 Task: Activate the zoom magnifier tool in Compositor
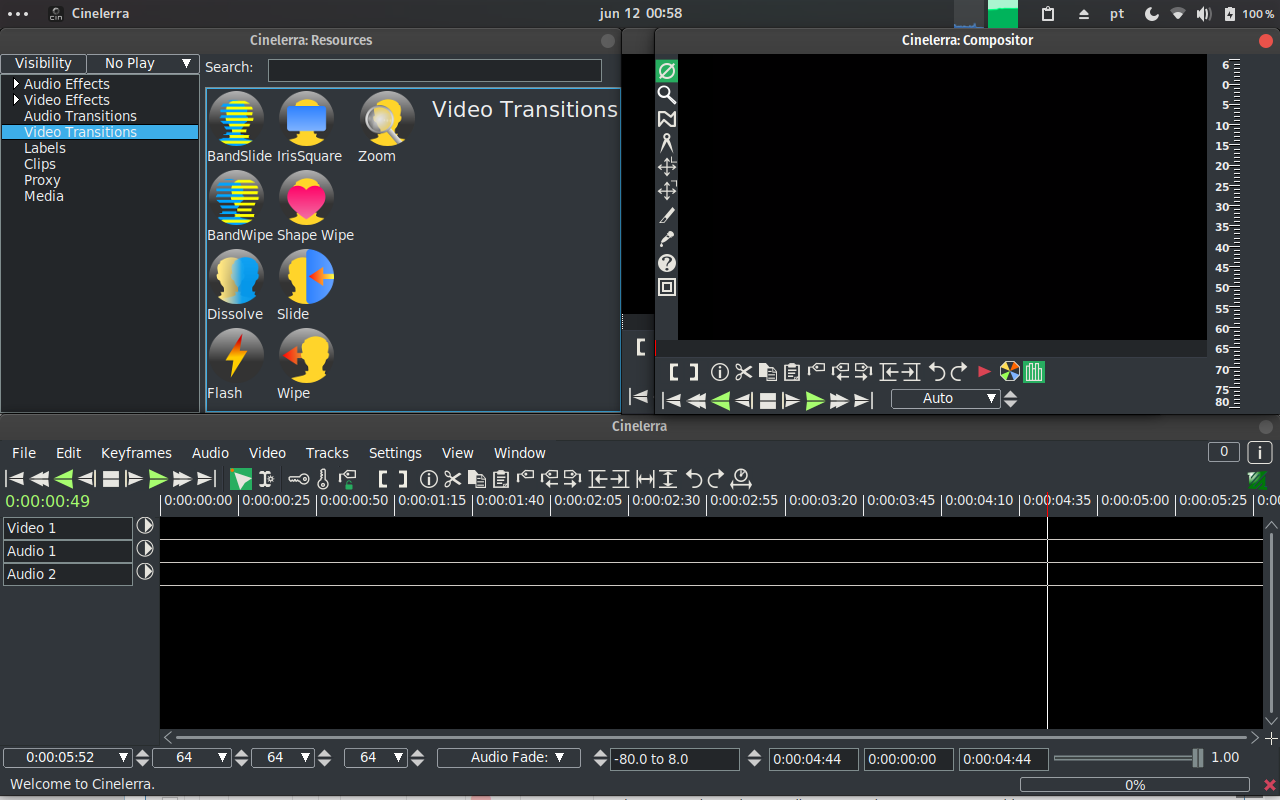(666, 95)
